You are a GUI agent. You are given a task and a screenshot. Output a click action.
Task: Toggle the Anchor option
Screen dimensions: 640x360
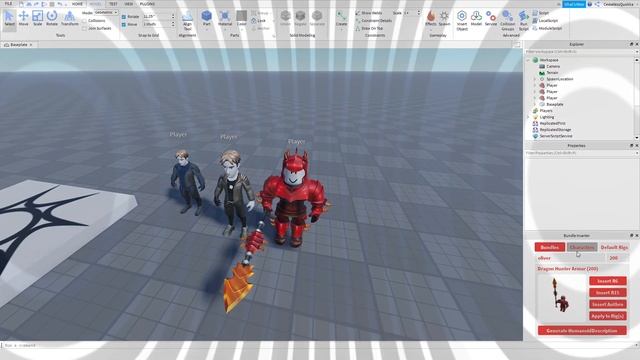260,28
